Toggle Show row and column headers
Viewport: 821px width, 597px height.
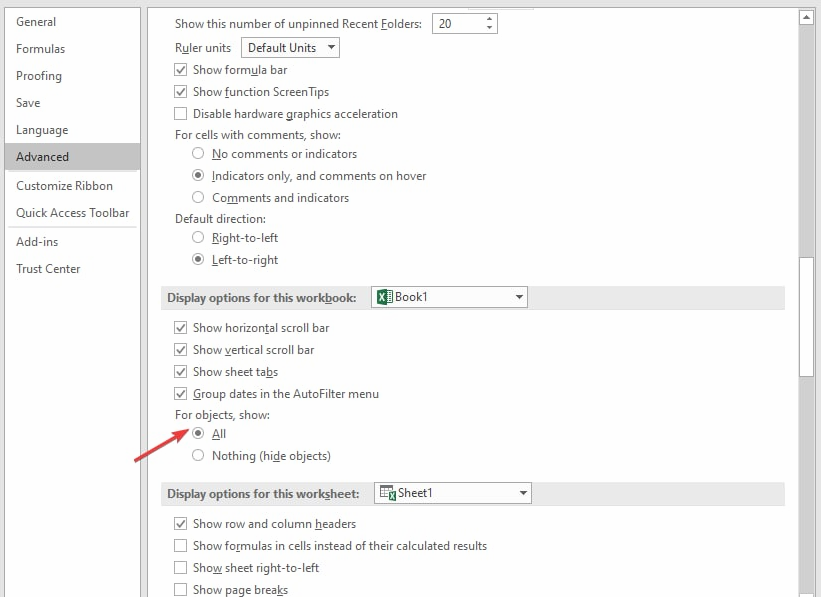[181, 524]
